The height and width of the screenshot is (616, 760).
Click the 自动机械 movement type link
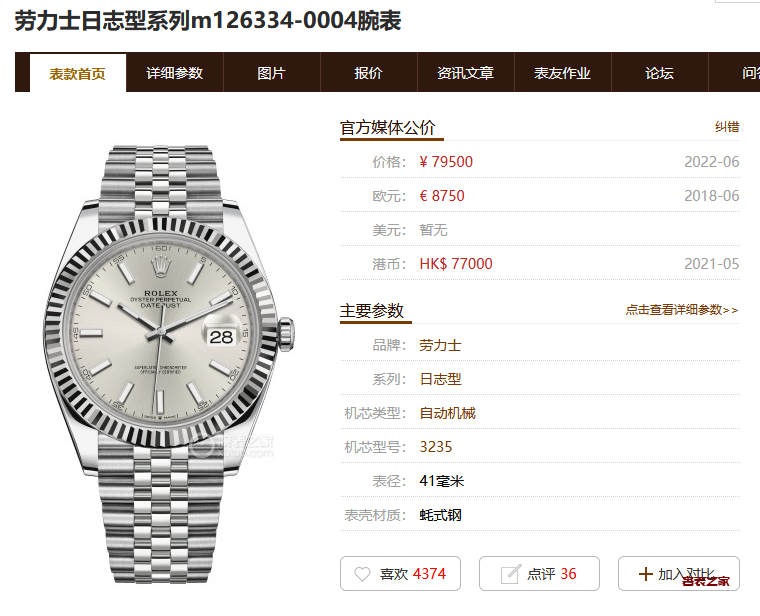(x=447, y=413)
